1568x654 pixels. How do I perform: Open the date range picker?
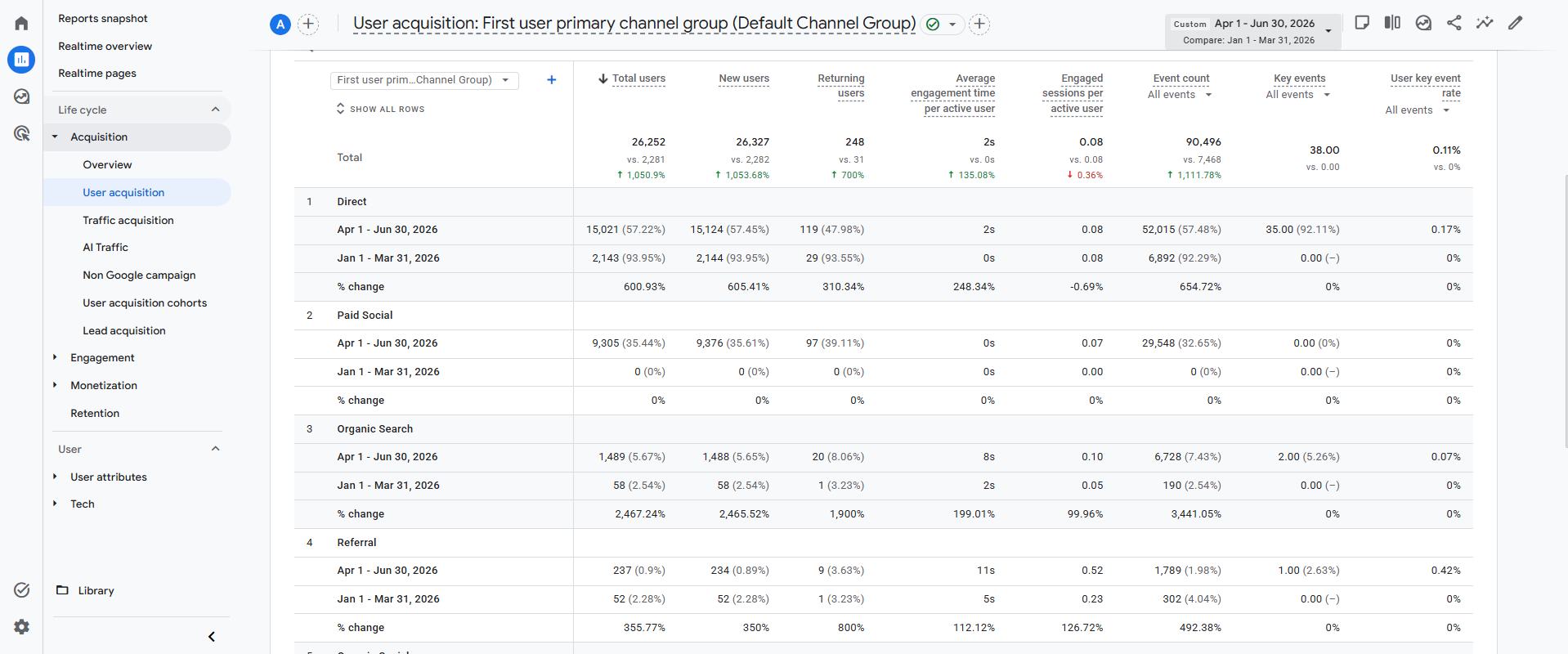pos(1253,31)
